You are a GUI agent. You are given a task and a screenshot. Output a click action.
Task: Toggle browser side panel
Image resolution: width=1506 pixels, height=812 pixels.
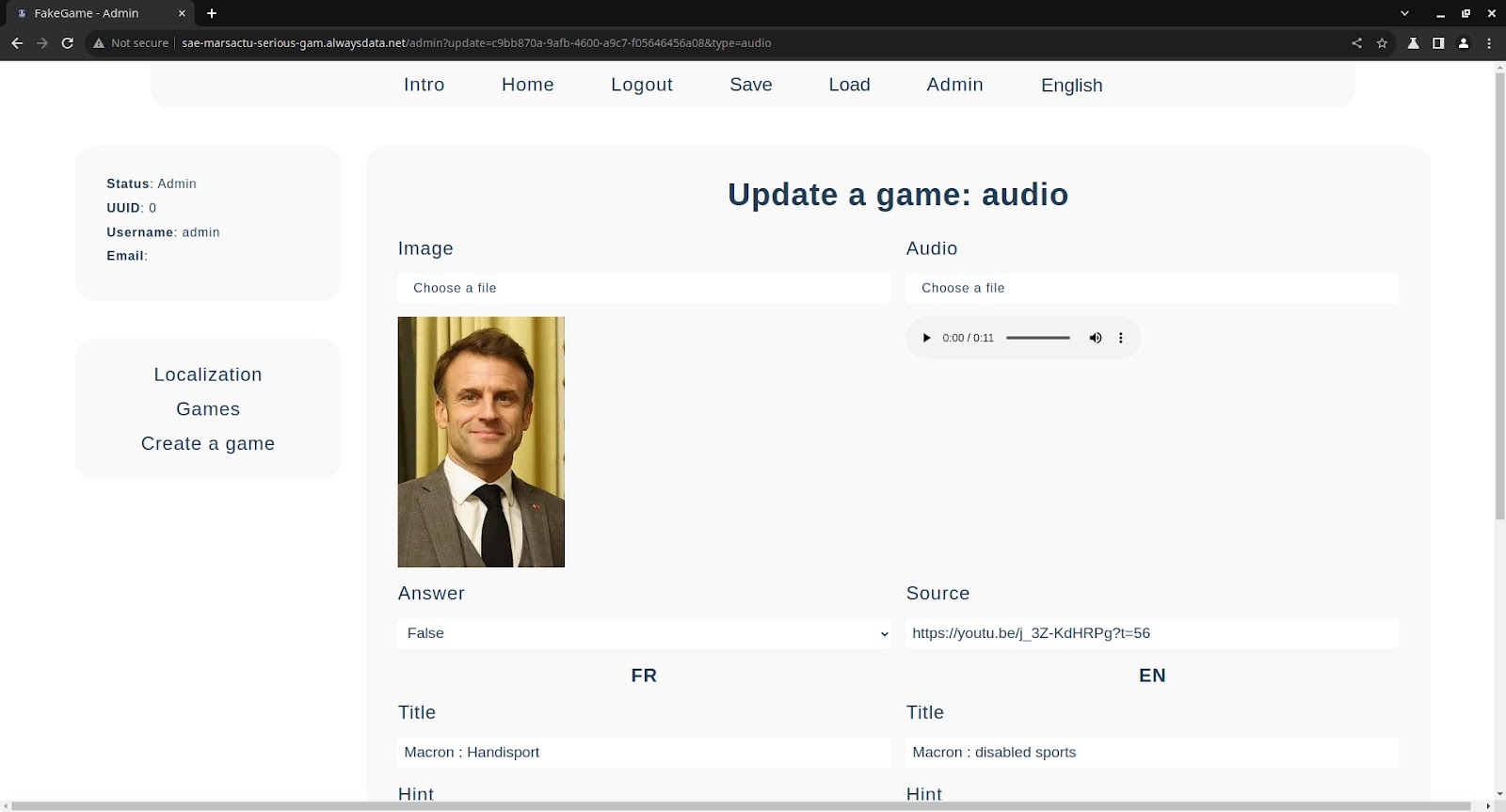pyautogui.click(x=1438, y=43)
